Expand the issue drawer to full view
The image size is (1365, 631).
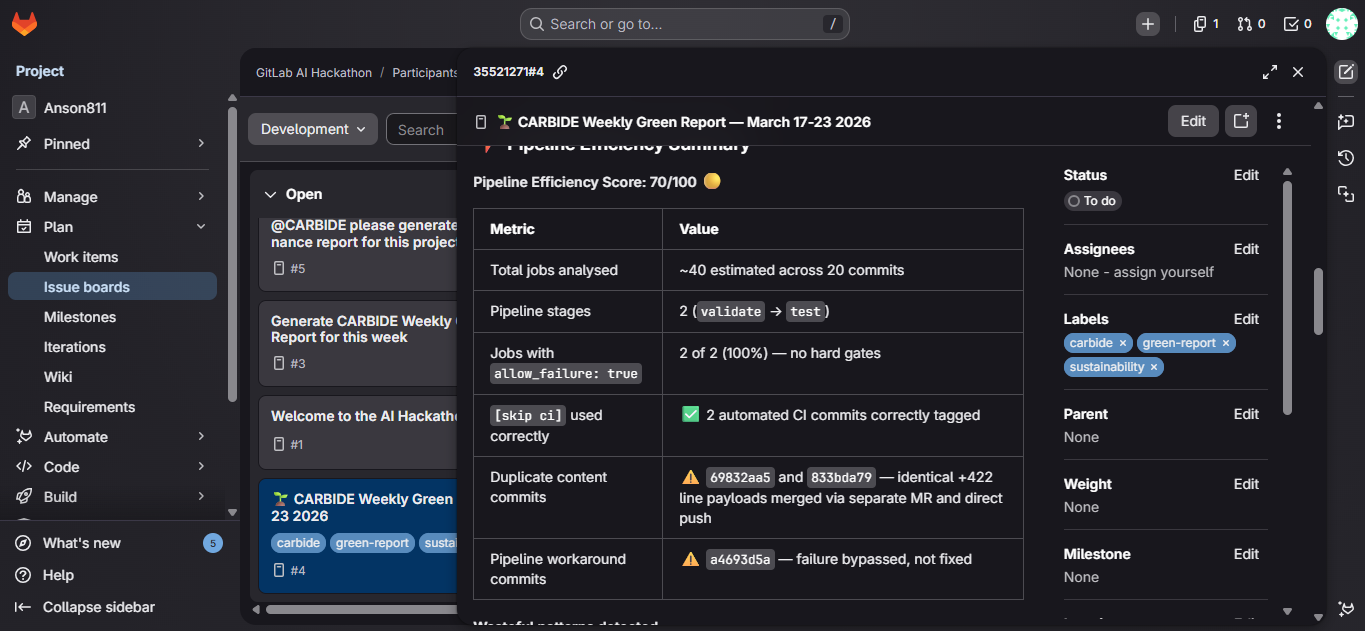point(1270,72)
